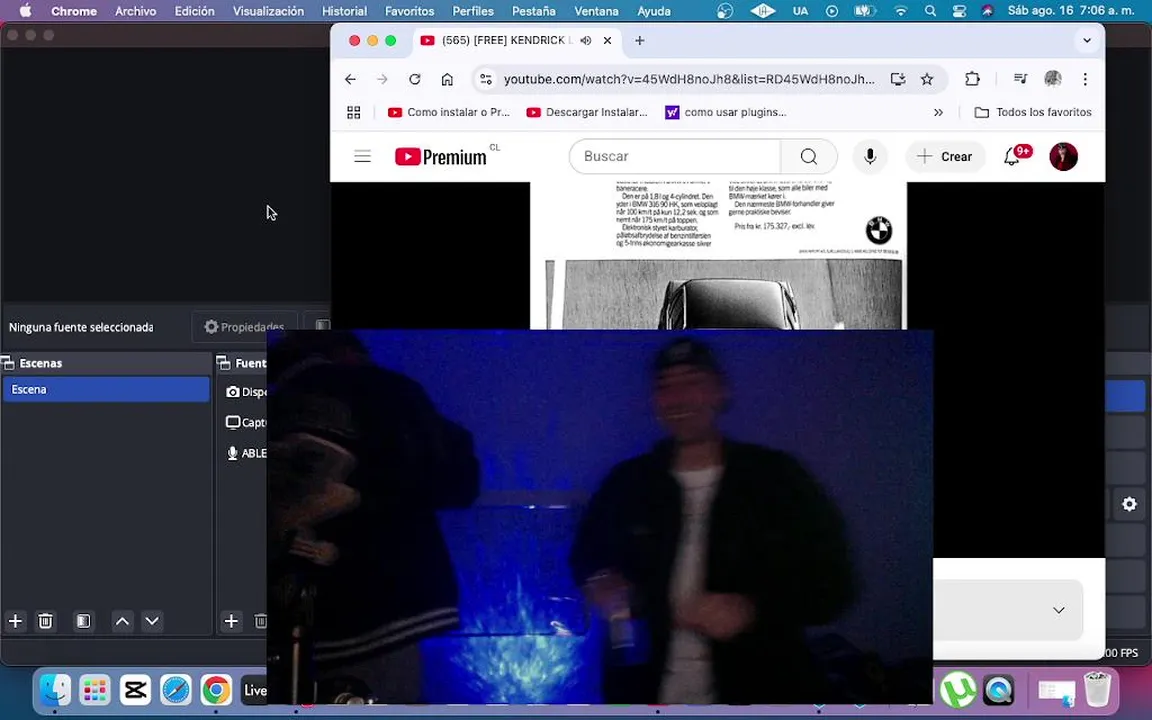This screenshot has width=1152, height=720.
Task: Start YouTube voice search microphone
Action: 870,156
